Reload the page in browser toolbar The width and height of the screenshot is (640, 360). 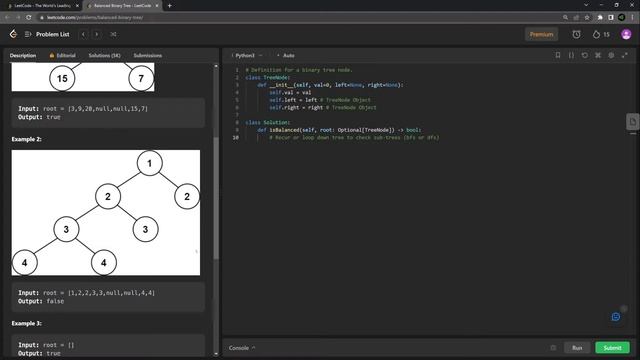coord(29,17)
